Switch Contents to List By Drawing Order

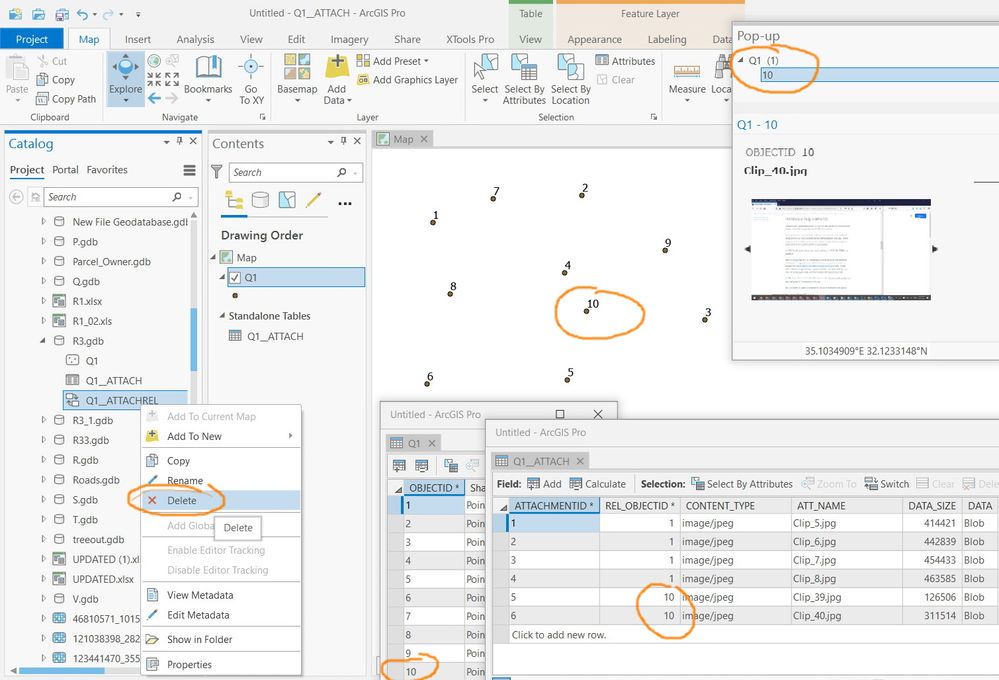[234, 201]
